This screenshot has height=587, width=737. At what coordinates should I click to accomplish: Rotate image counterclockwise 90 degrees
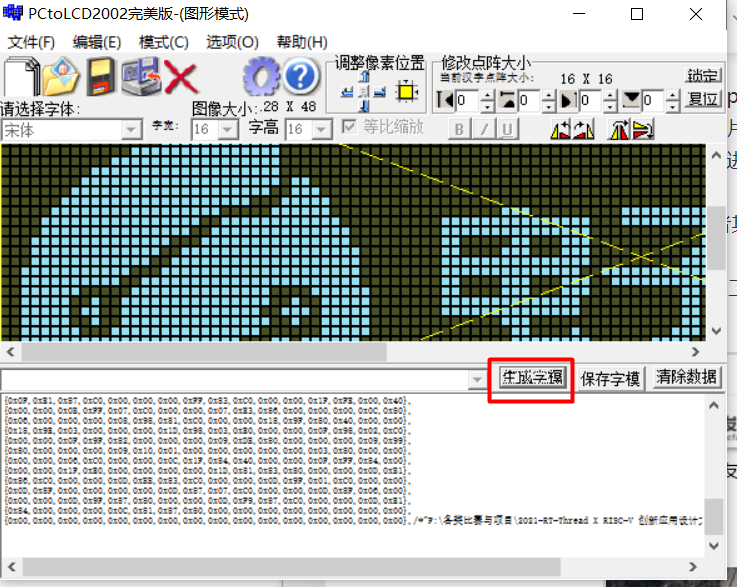[x=560, y=129]
